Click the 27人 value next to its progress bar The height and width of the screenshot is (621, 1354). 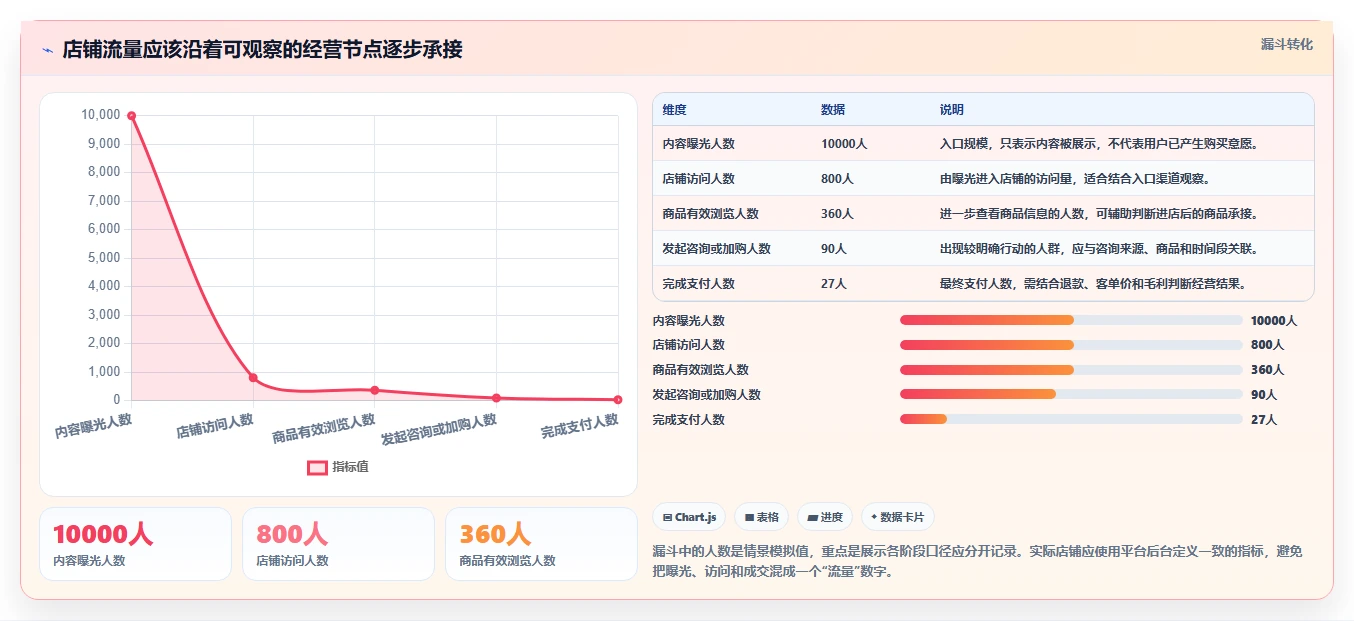tap(1264, 420)
